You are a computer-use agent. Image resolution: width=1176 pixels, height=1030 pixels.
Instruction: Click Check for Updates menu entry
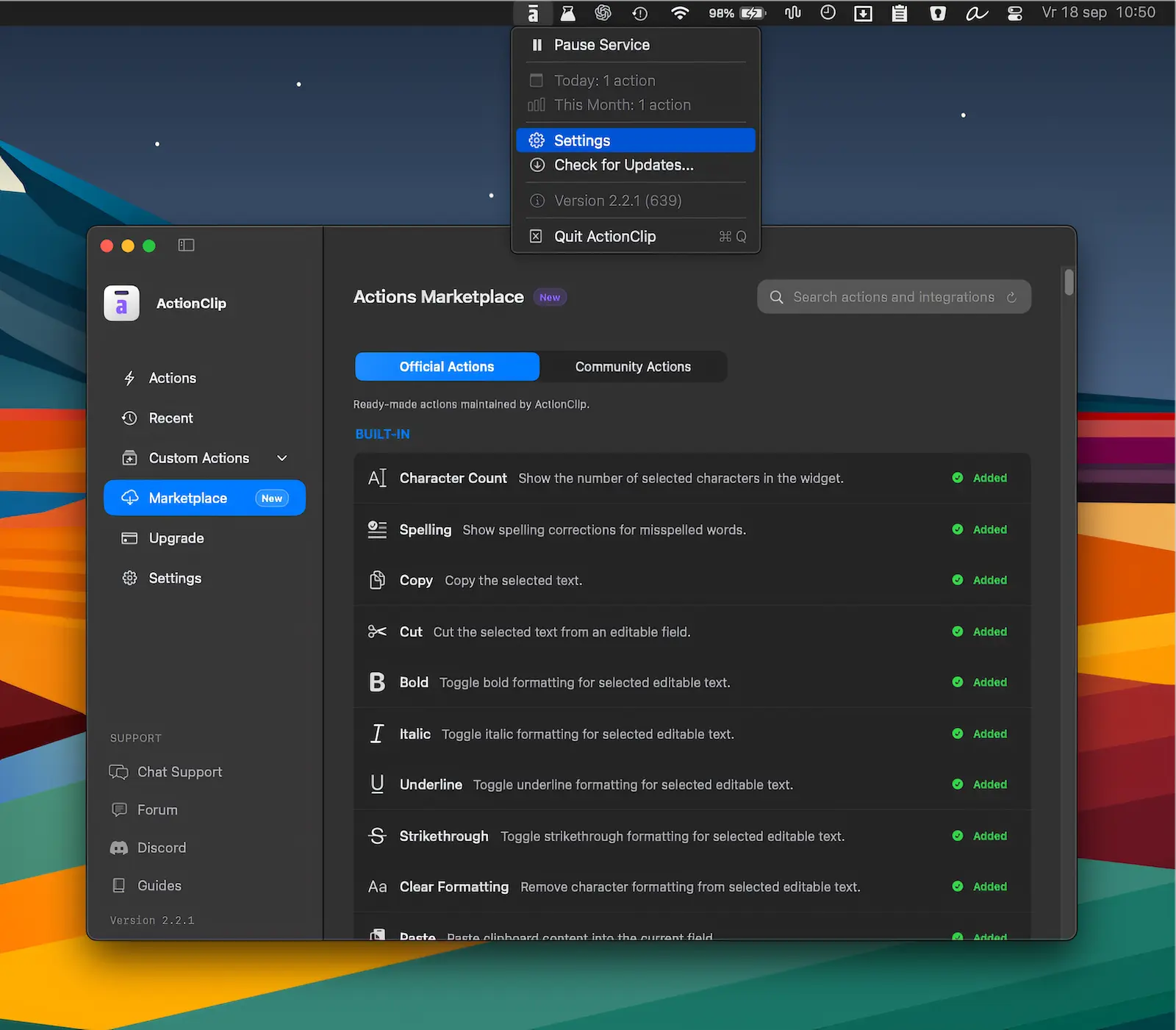point(636,165)
